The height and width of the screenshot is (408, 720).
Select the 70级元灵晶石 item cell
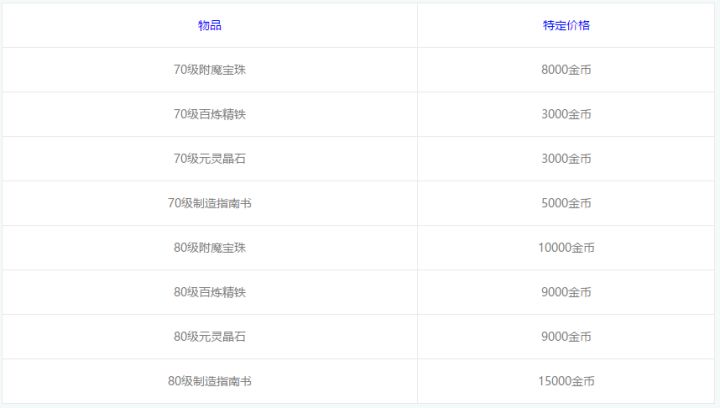[x=210, y=159]
